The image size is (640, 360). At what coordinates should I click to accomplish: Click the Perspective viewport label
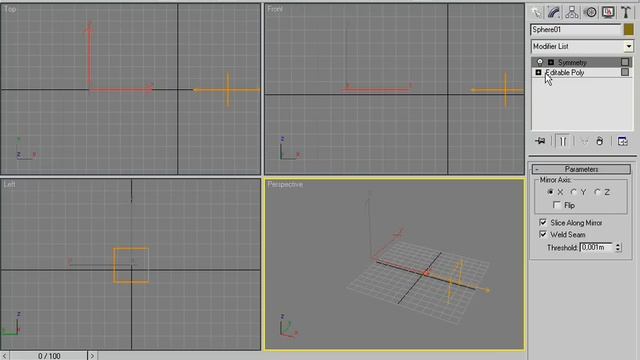pos(285,184)
